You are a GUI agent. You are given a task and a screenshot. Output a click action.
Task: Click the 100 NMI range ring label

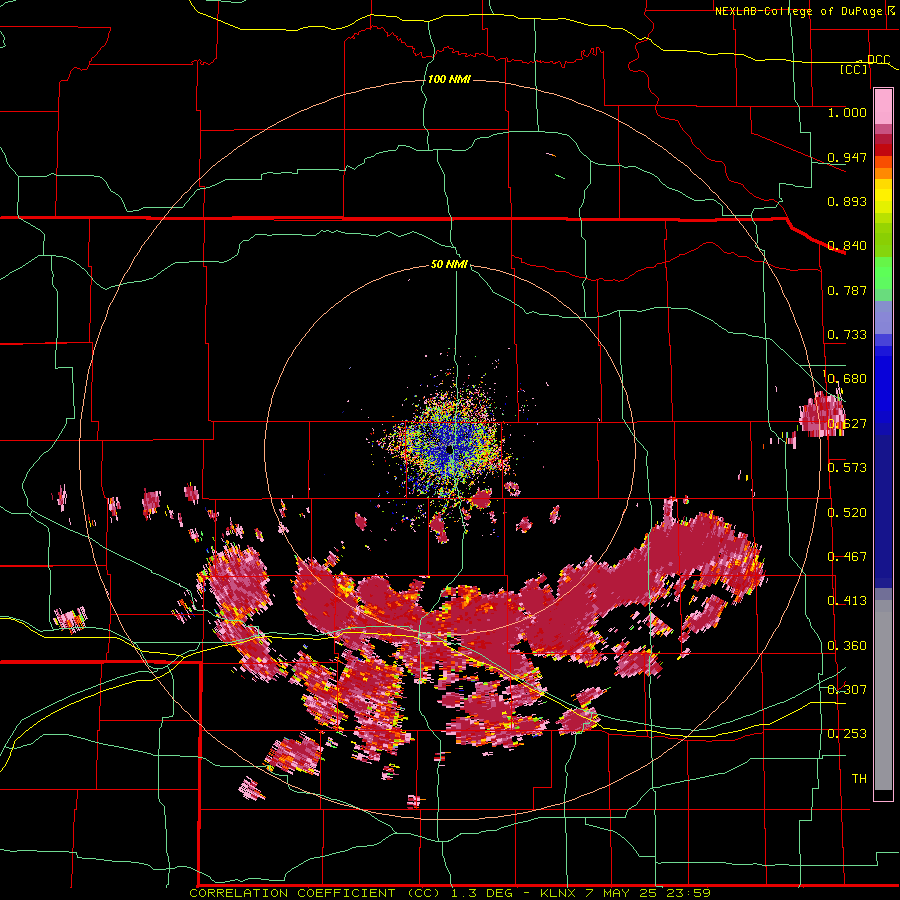coord(449,79)
